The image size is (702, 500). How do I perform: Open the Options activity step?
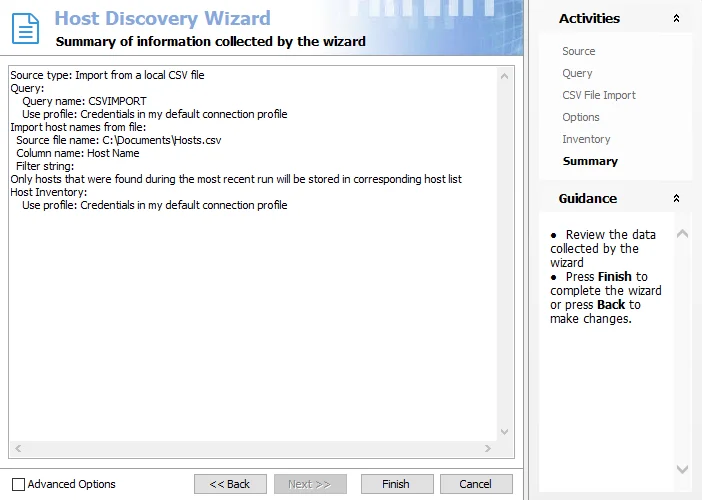tap(581, 117)
